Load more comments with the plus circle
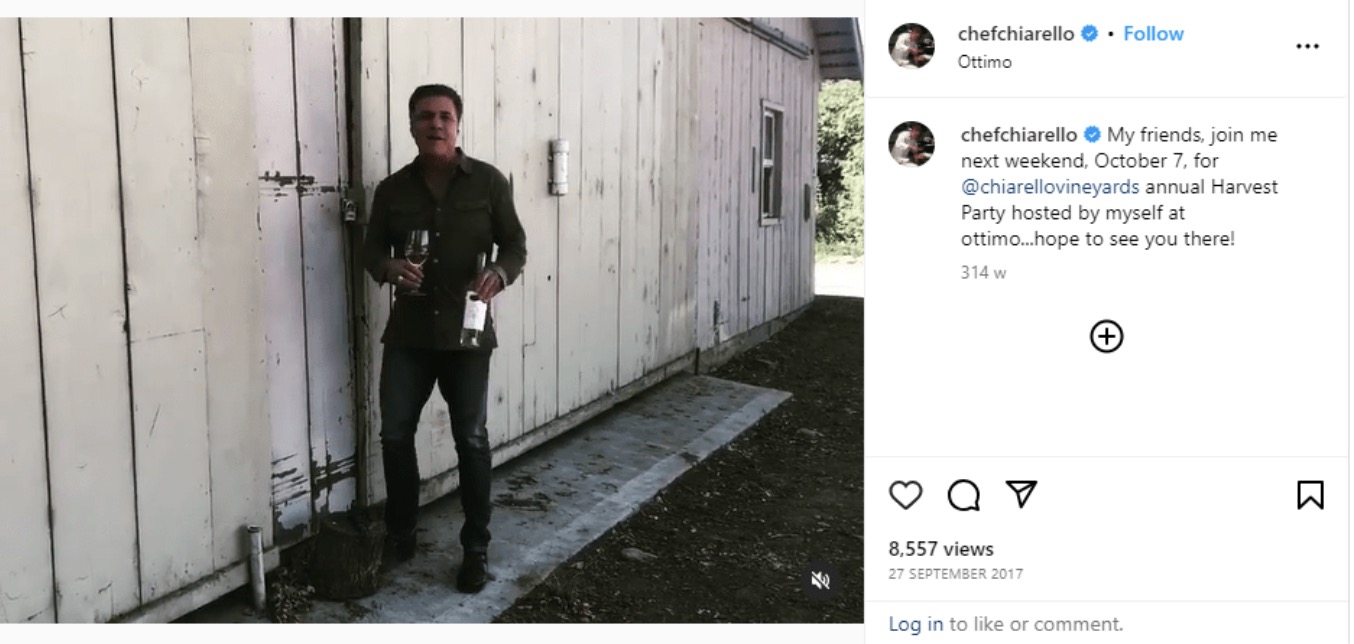Viewport: 1354px width, 644px height. pos(1106,337)
